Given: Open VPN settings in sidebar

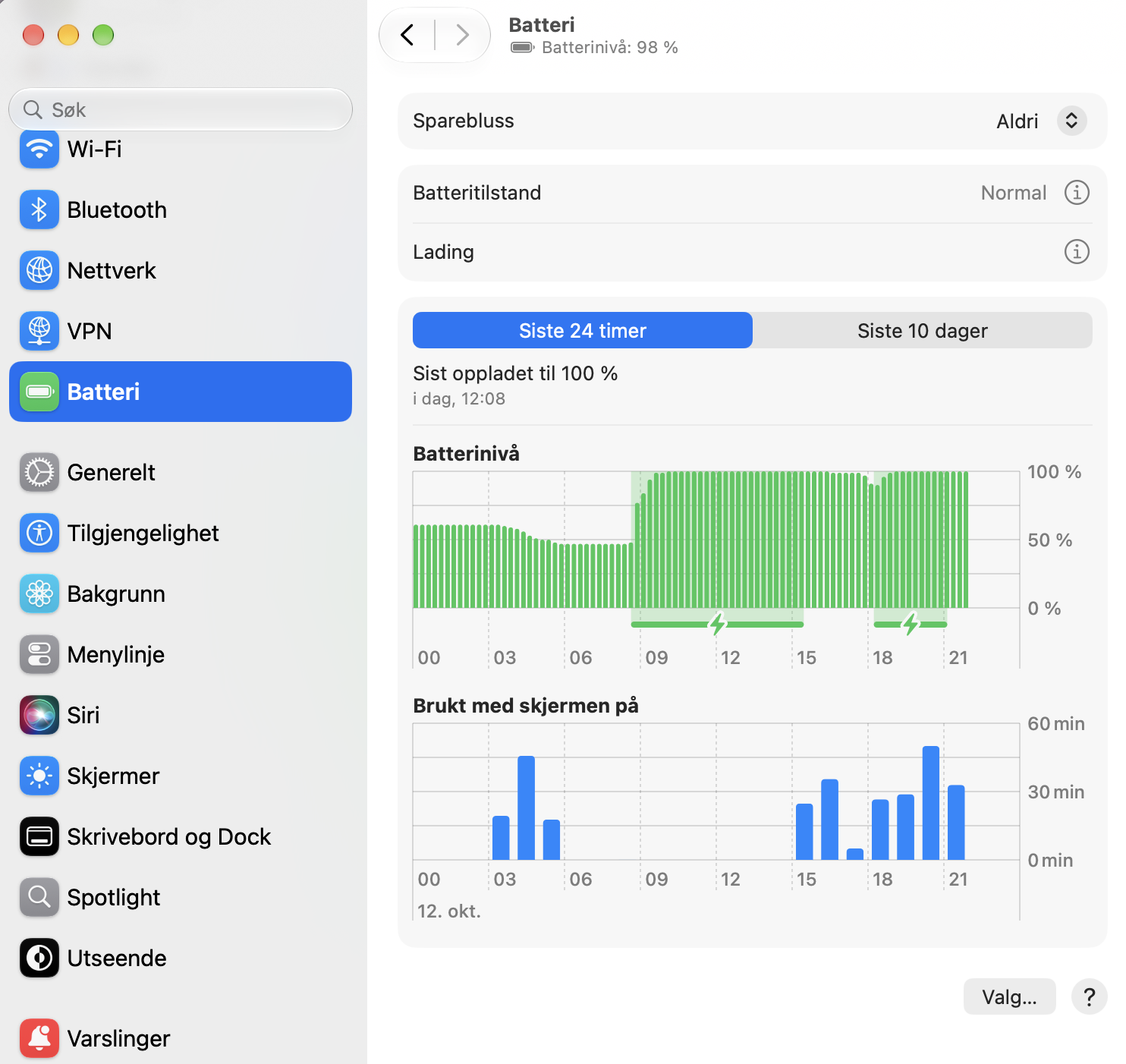Looking at the screenshot, I should (x=181, y=331).
